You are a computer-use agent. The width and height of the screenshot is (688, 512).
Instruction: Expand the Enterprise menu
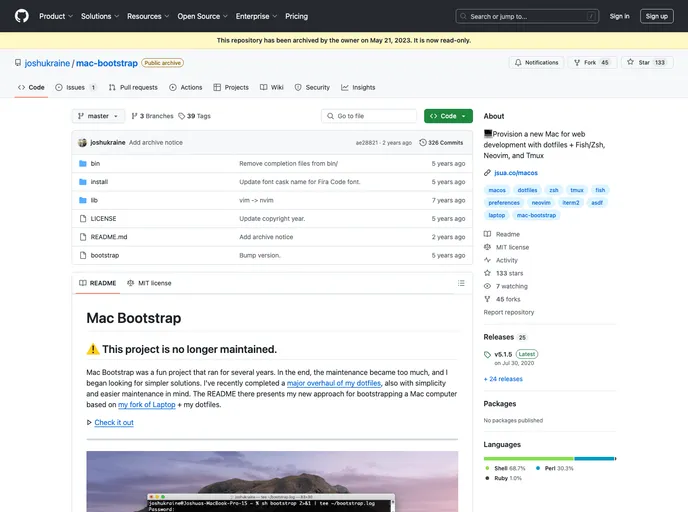[256, 16]
